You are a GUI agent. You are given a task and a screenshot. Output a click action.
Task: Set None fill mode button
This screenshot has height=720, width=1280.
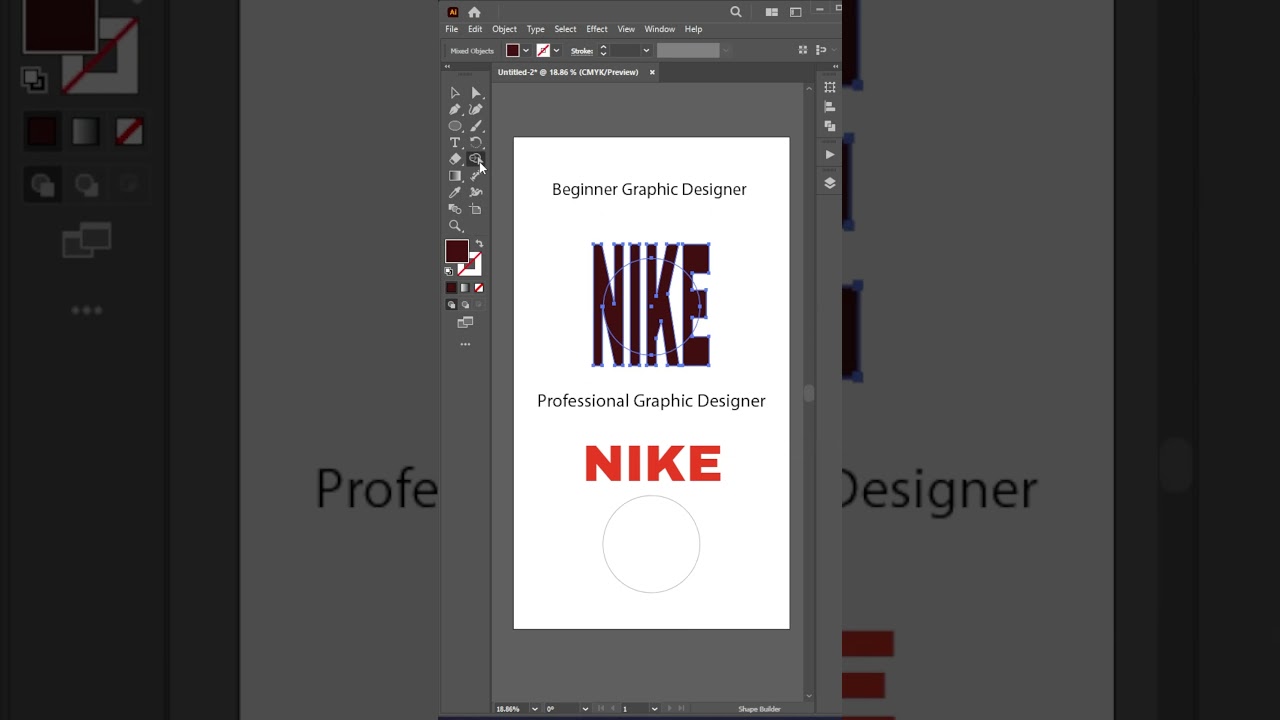[479, 288]
